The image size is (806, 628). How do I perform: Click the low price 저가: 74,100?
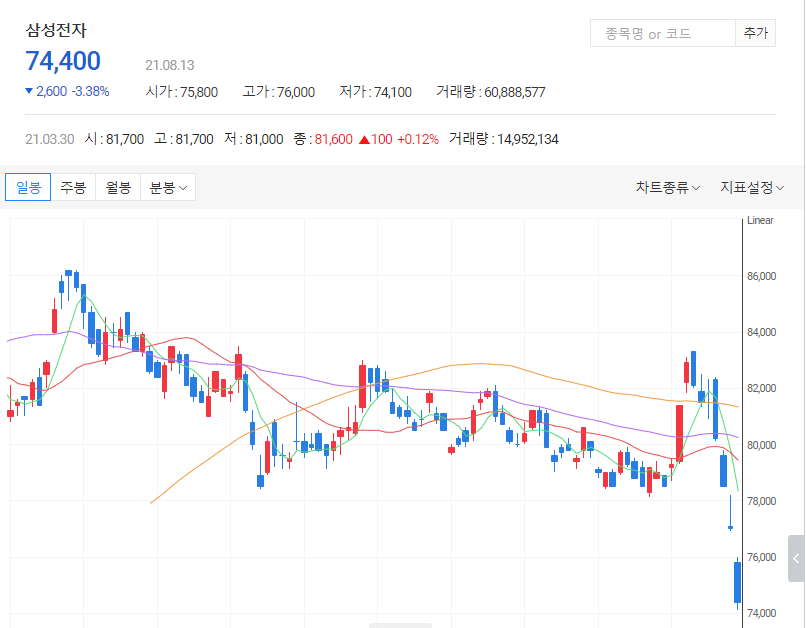pos(375,92)
